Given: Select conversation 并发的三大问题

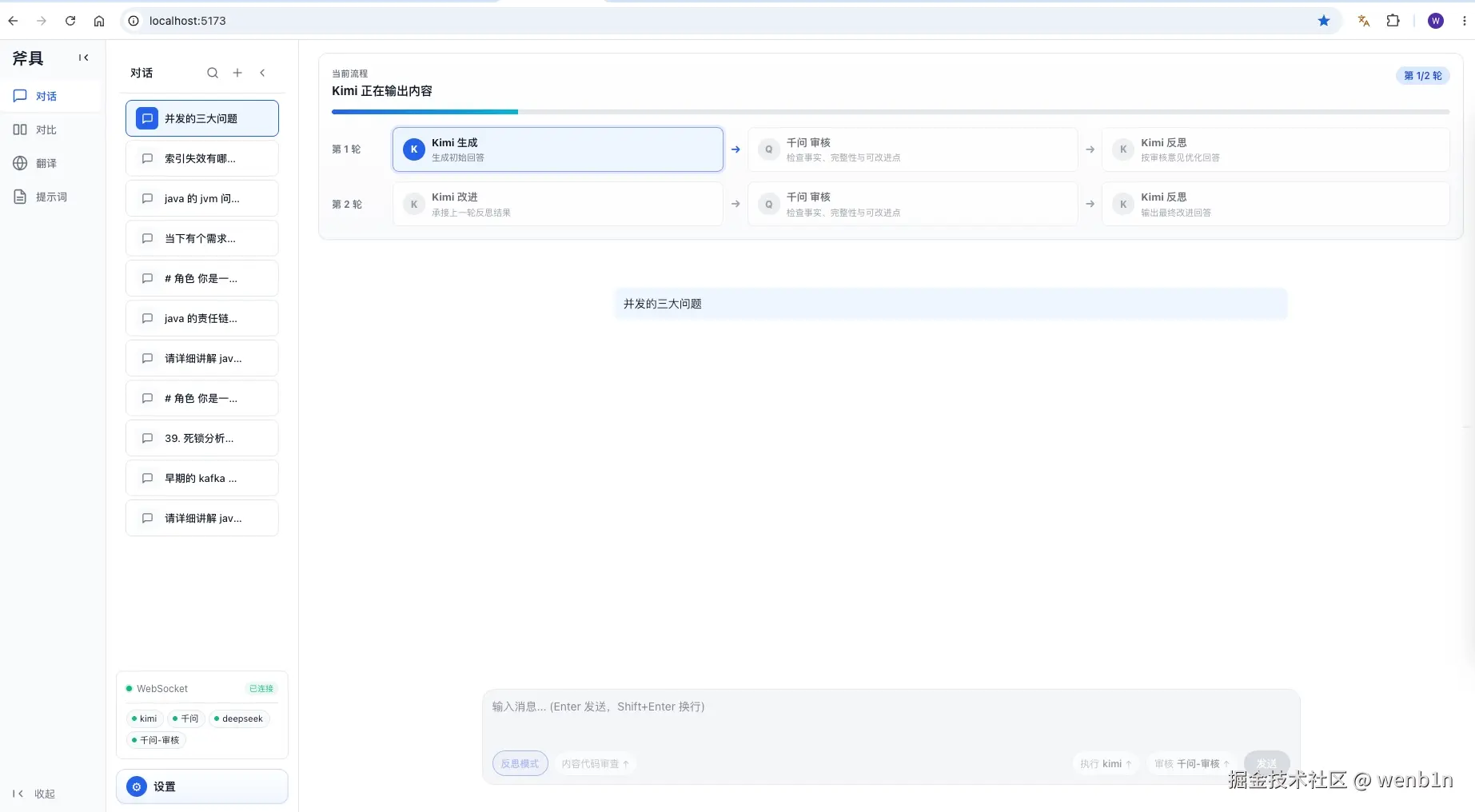Looking at the screenshot, I should [202, 118].
